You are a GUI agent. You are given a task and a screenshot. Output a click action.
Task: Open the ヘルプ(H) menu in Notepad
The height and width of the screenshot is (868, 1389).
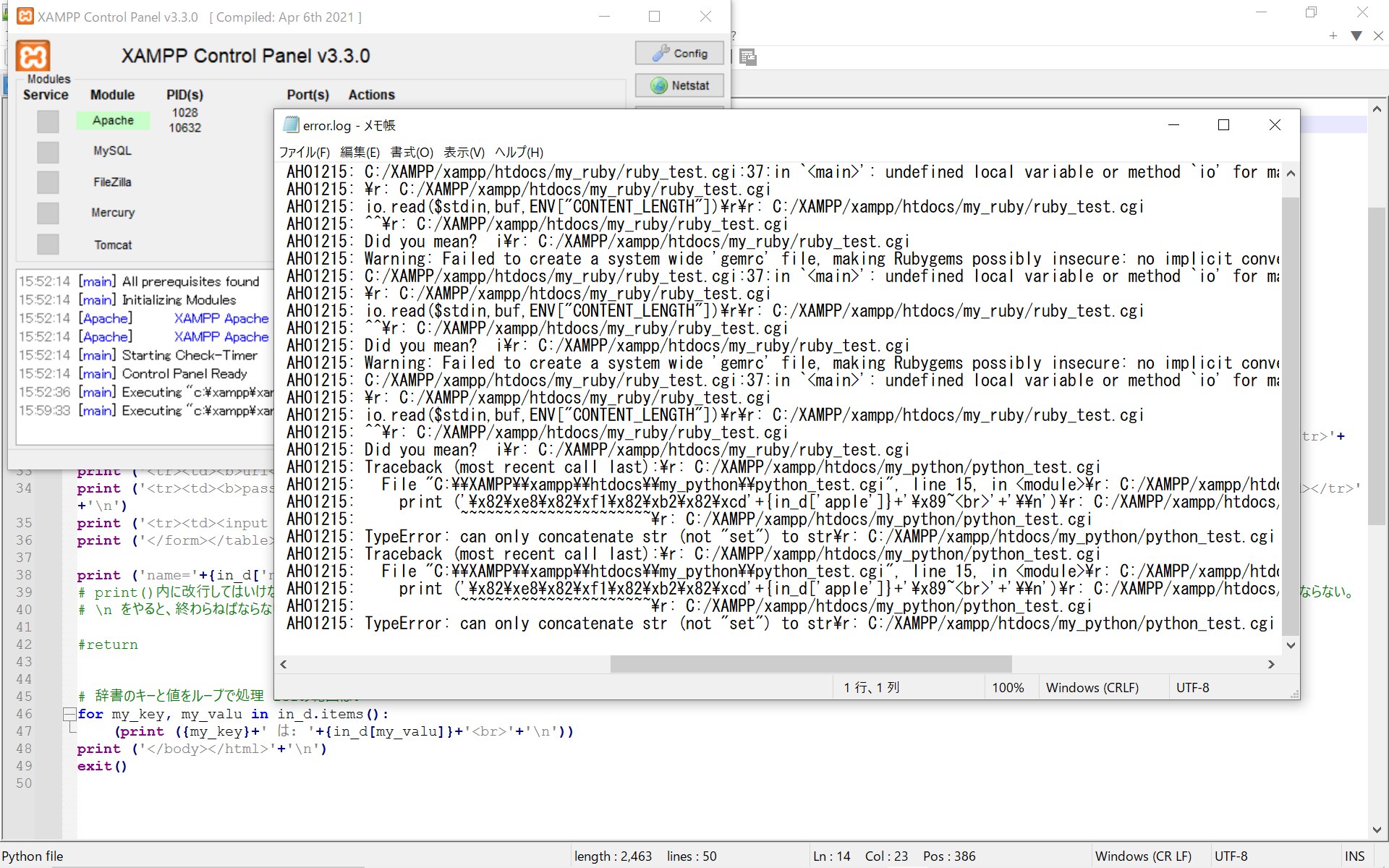(x=519, y=152)
